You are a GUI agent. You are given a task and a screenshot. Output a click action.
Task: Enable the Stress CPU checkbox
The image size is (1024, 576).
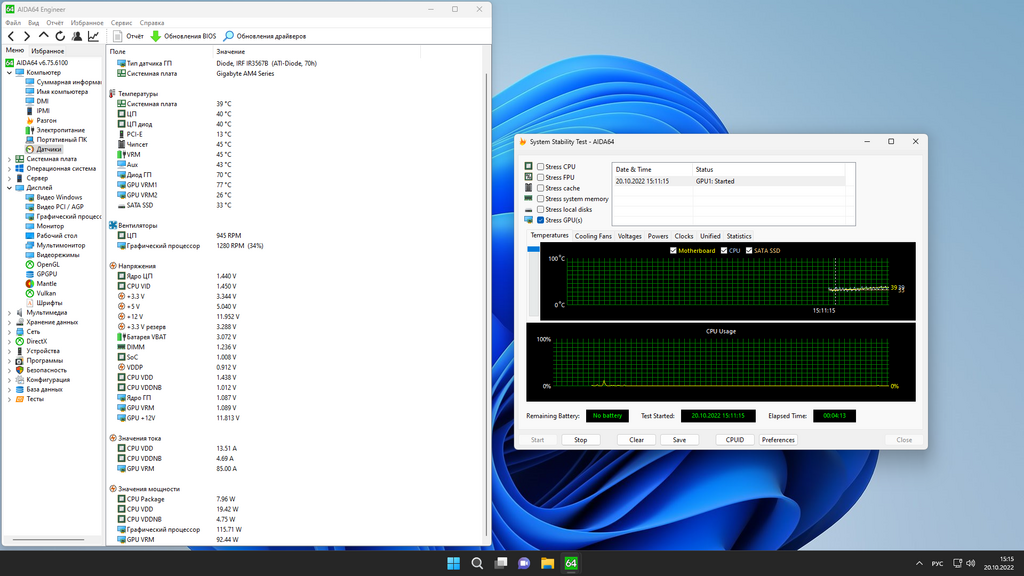(x=540, y=167)
